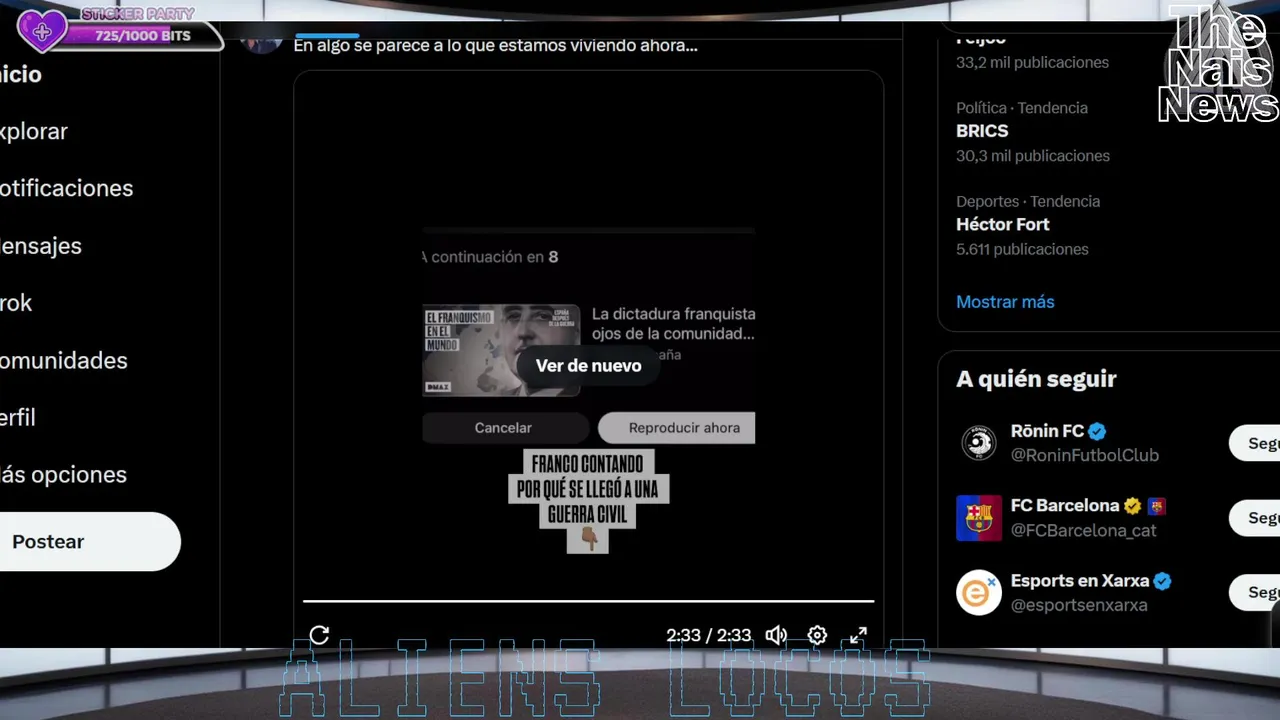Image resolution: width=1280 pixels, height=720 pixels.
Task: Open the BRICS trending topic
Action: point(982,131)
